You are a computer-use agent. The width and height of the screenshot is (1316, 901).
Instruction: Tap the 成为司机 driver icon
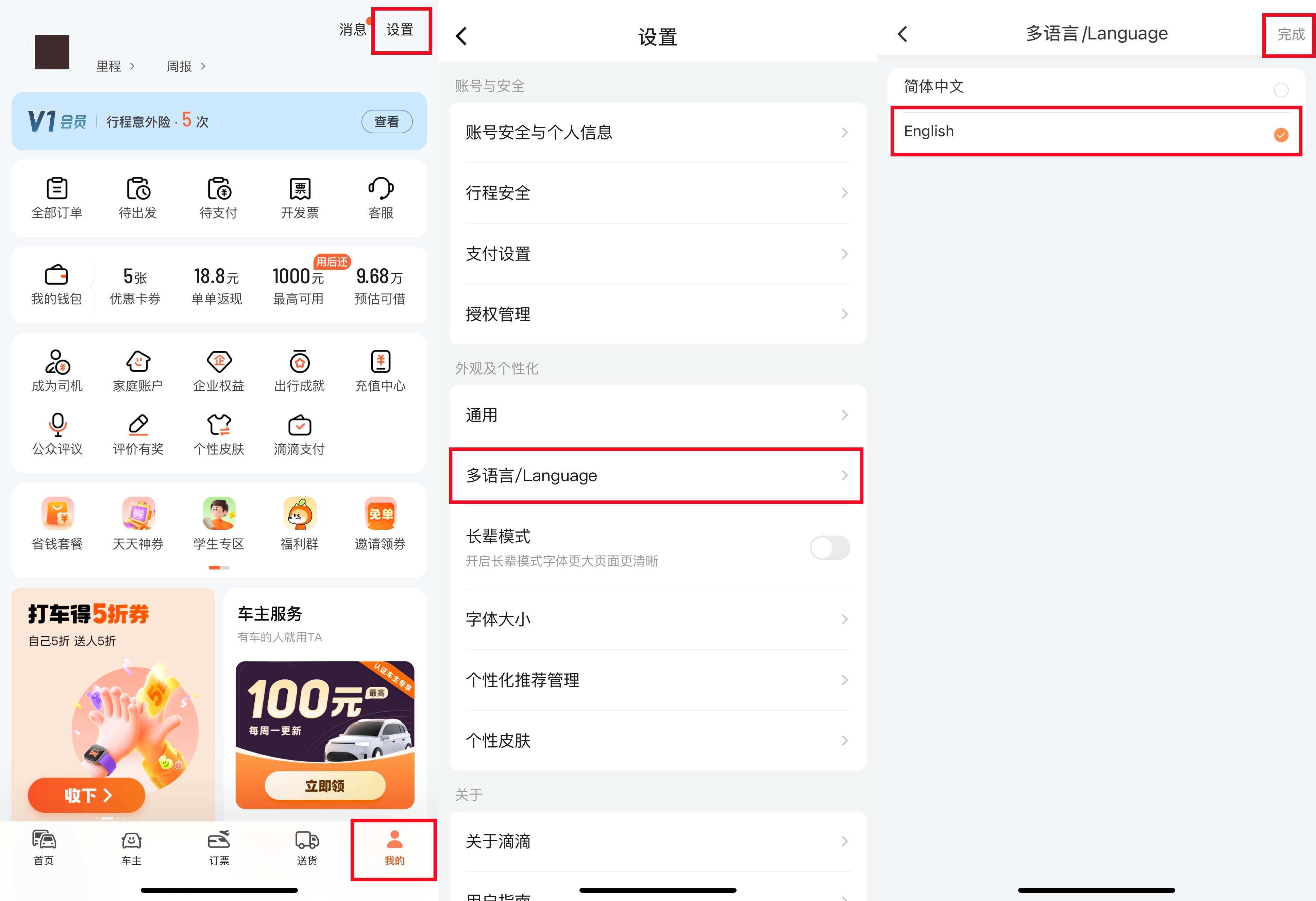pyautogui.click(x=57, y=362)
